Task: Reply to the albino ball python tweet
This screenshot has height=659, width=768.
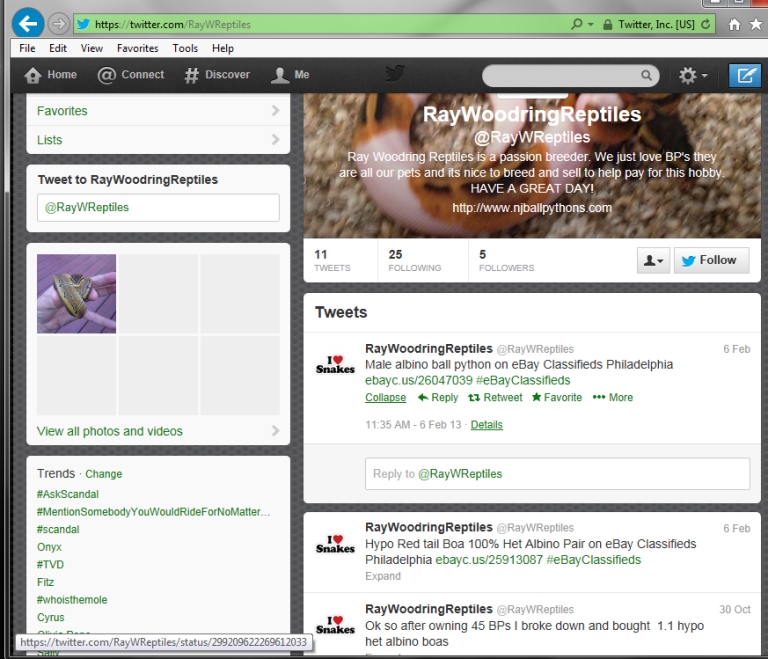Action: pyautogui.click(x=438, y=397)
